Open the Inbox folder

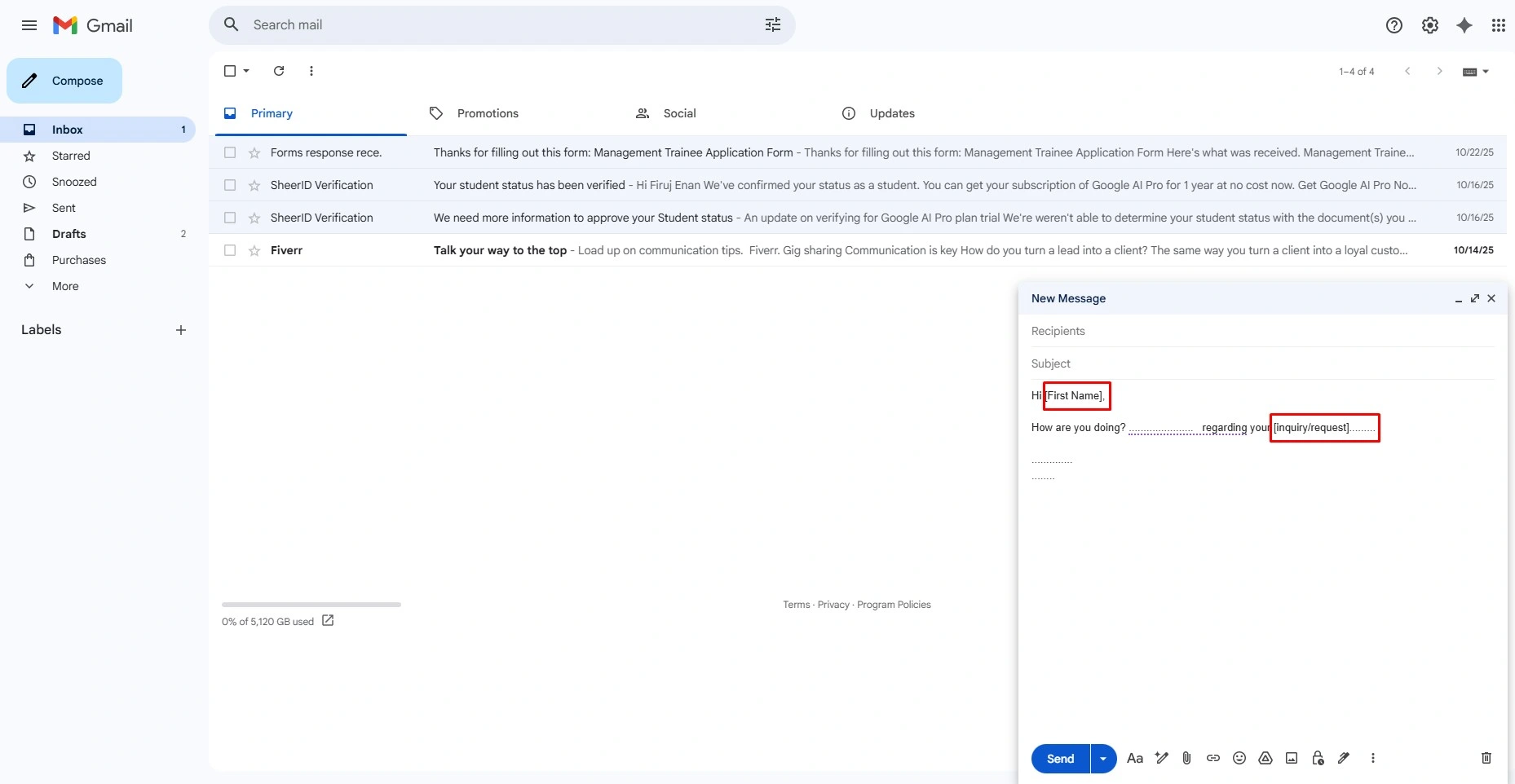98,130
